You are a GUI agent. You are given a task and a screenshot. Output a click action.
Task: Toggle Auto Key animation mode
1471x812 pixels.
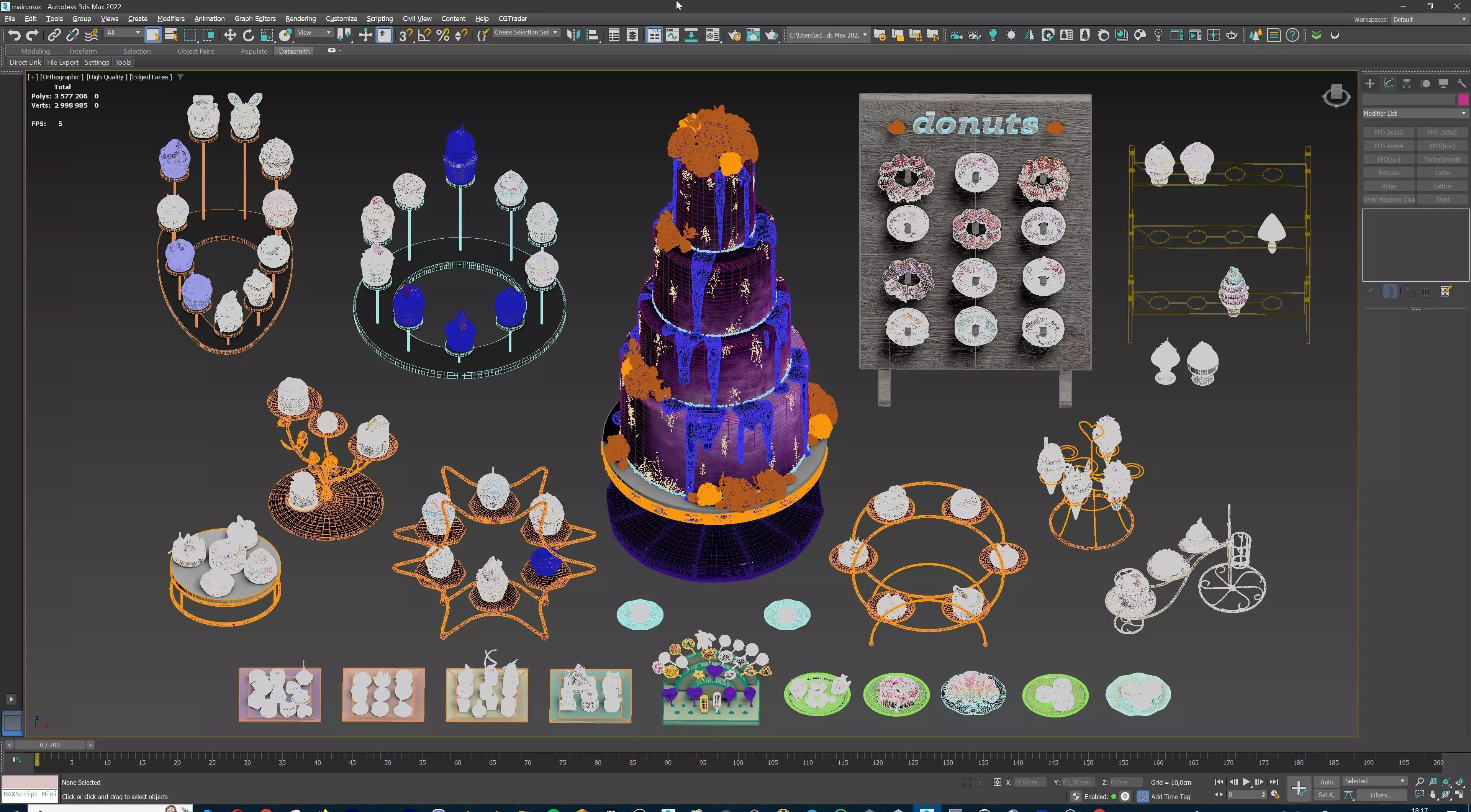(1327, 782)
